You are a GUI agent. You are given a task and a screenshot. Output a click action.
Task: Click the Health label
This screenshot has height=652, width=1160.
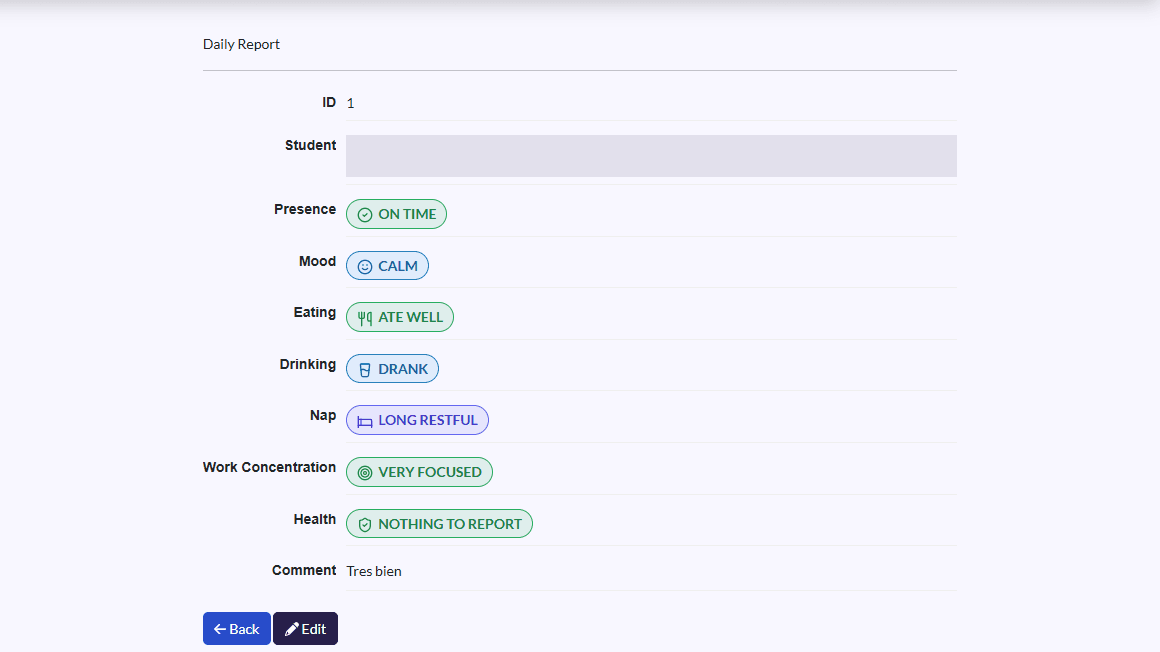point(314,520)
